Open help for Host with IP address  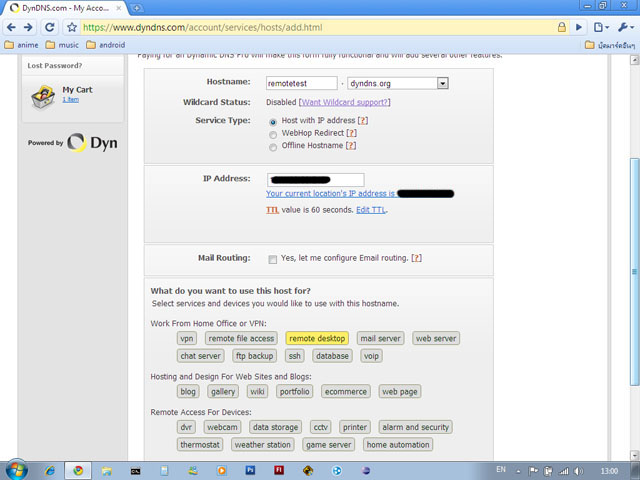pos(362,120)
